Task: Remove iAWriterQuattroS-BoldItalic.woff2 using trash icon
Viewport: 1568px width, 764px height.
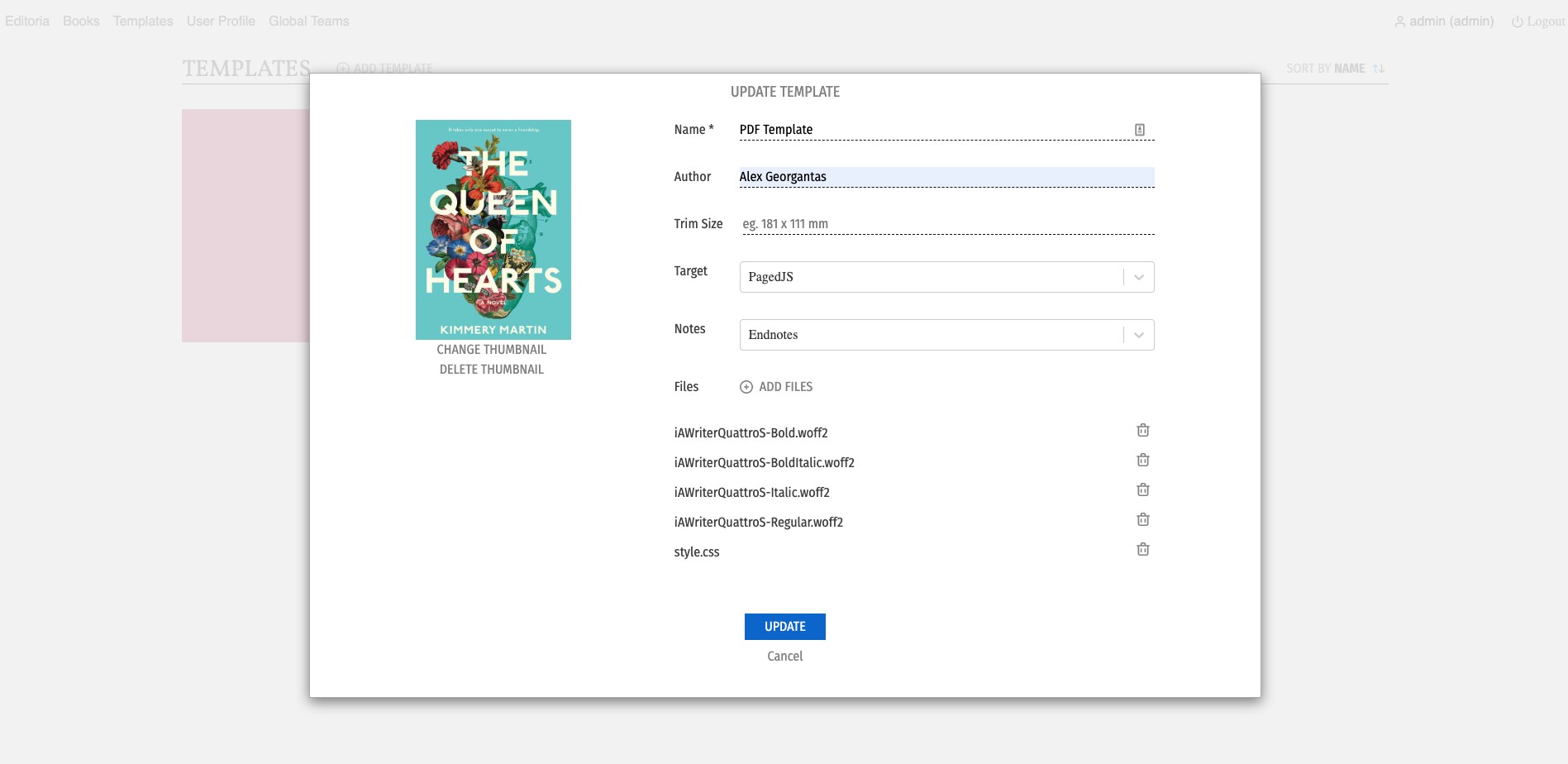Action: pyautogui.click(x=1142, y=460)
